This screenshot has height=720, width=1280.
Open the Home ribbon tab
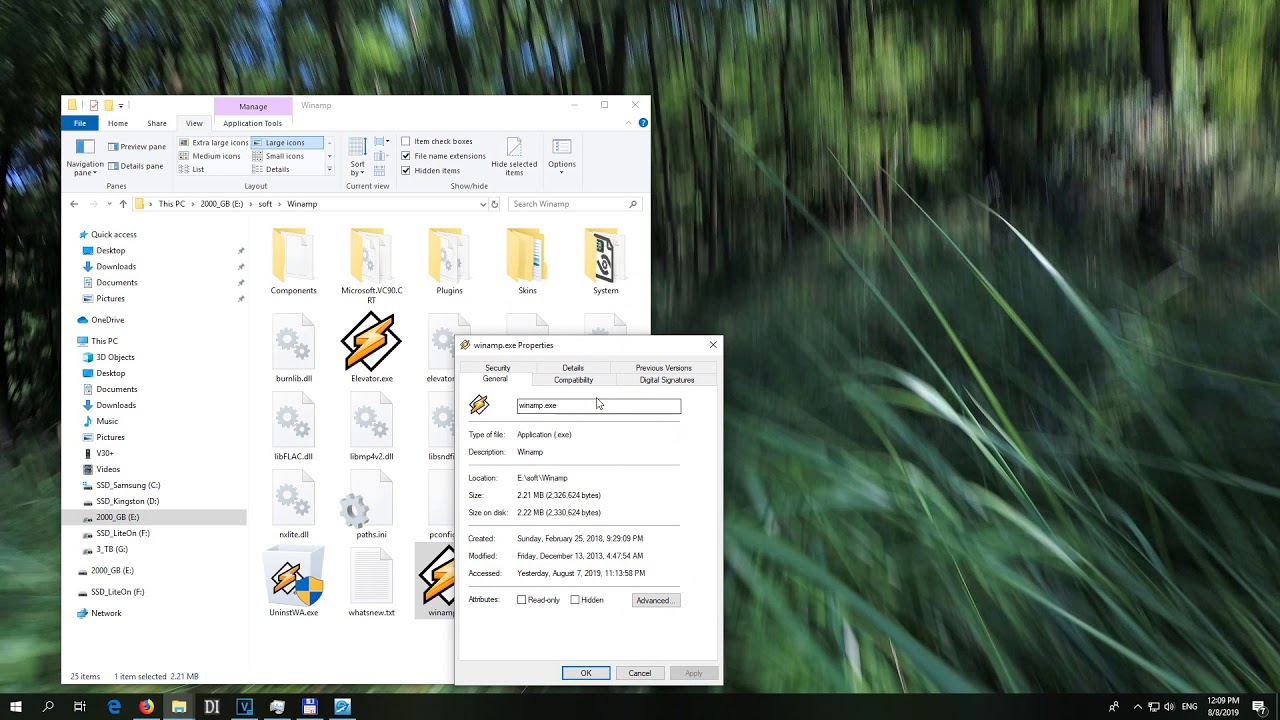coord(118,123)
